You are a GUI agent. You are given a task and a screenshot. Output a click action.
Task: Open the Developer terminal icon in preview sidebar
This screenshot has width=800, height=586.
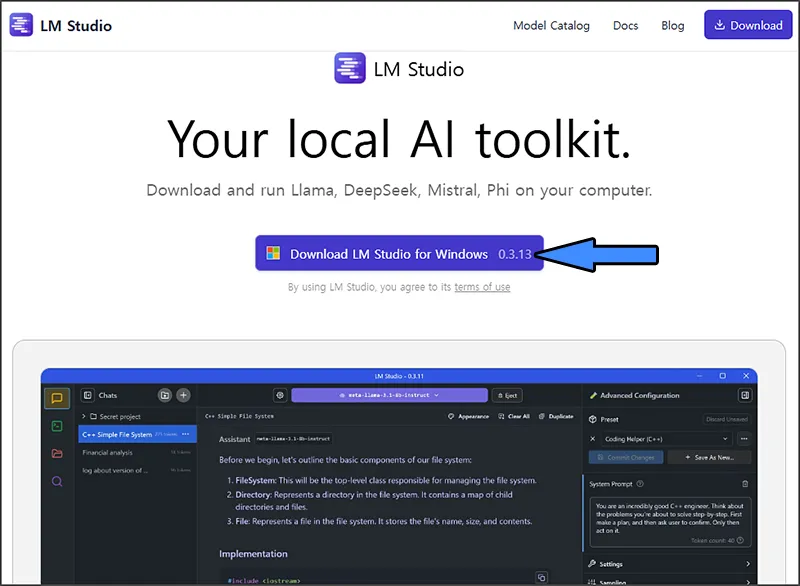[x=57, y=426]
